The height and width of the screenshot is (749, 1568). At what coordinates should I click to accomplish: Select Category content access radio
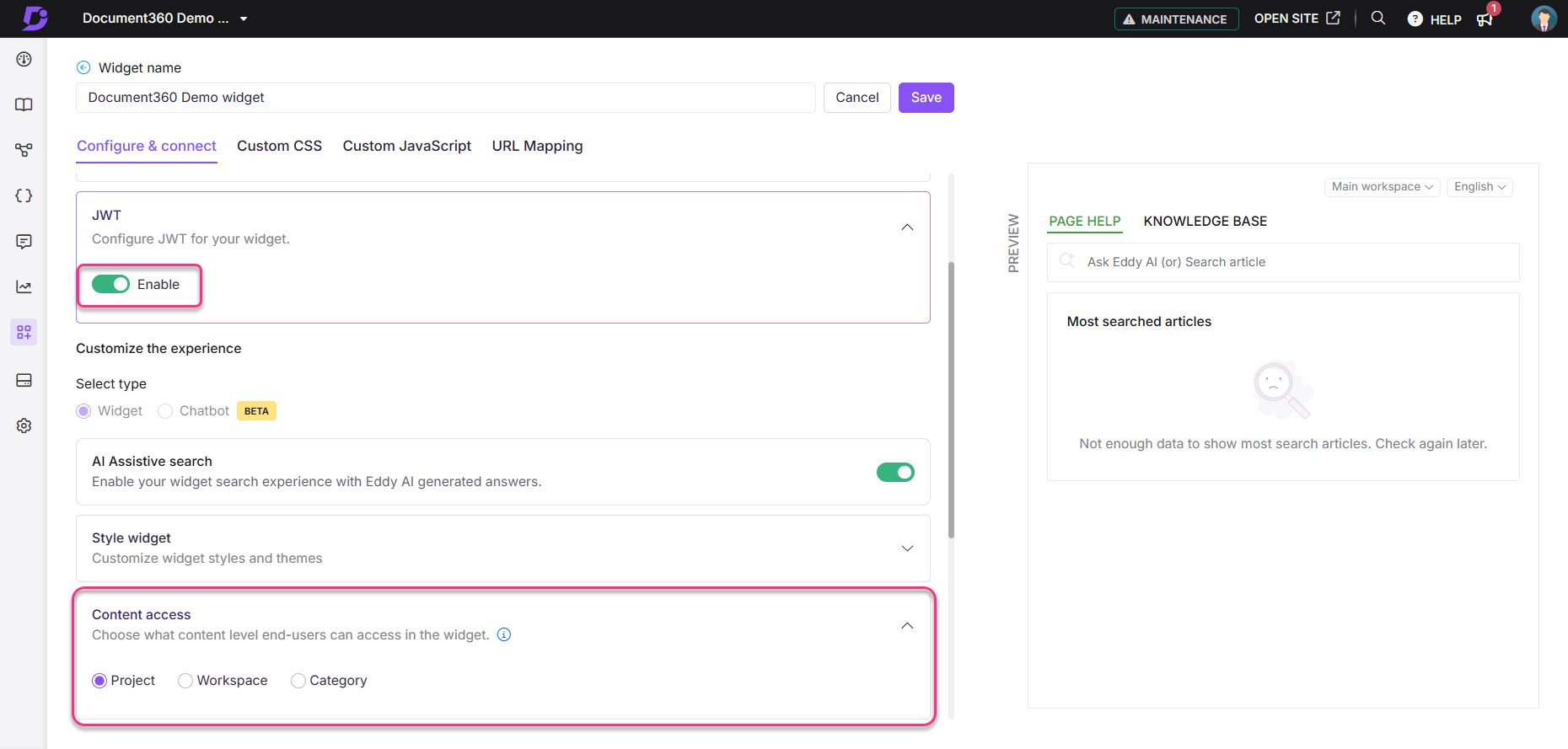[298, 681]
